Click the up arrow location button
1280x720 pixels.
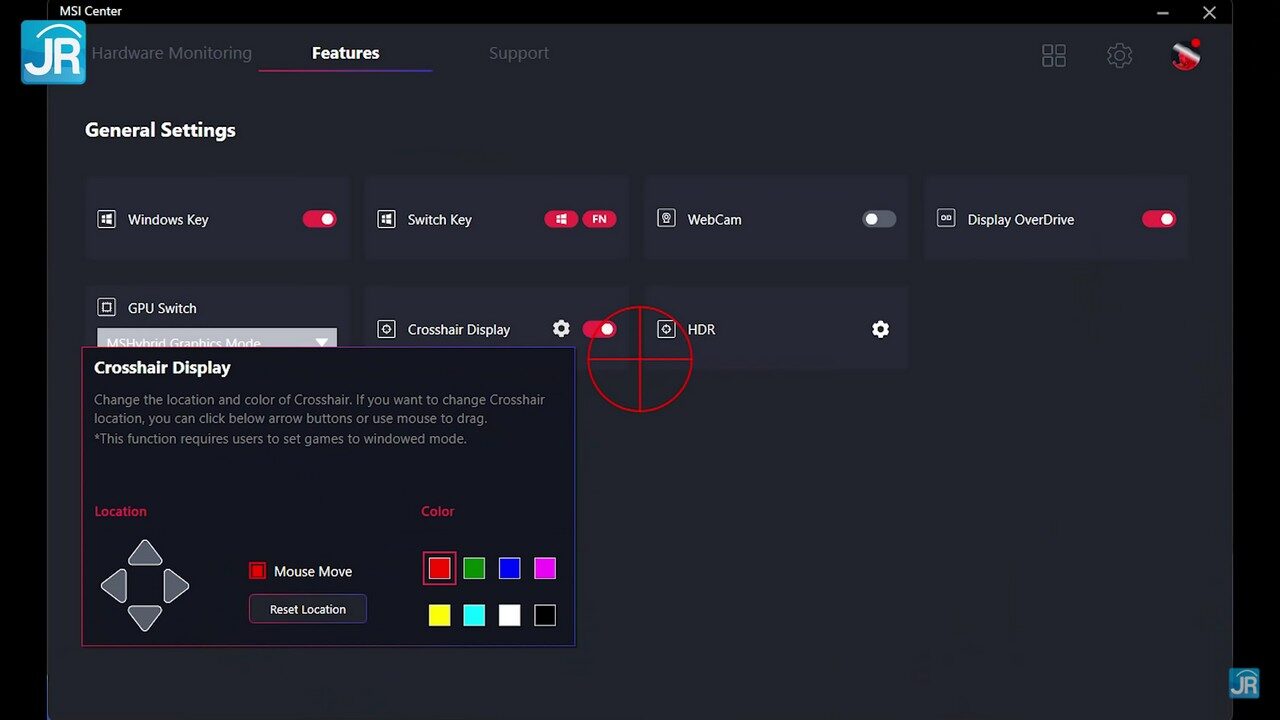[145, 554]
